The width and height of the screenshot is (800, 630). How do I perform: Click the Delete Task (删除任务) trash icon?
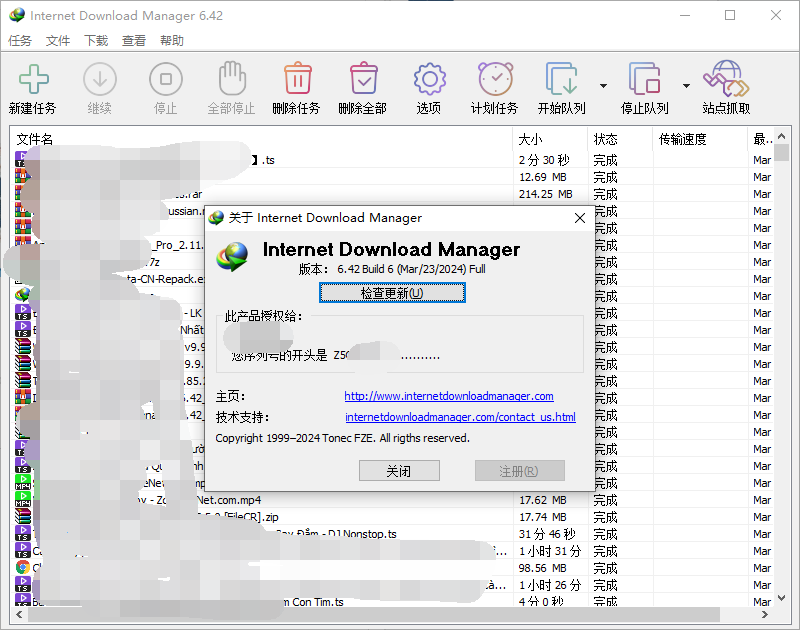297,80
